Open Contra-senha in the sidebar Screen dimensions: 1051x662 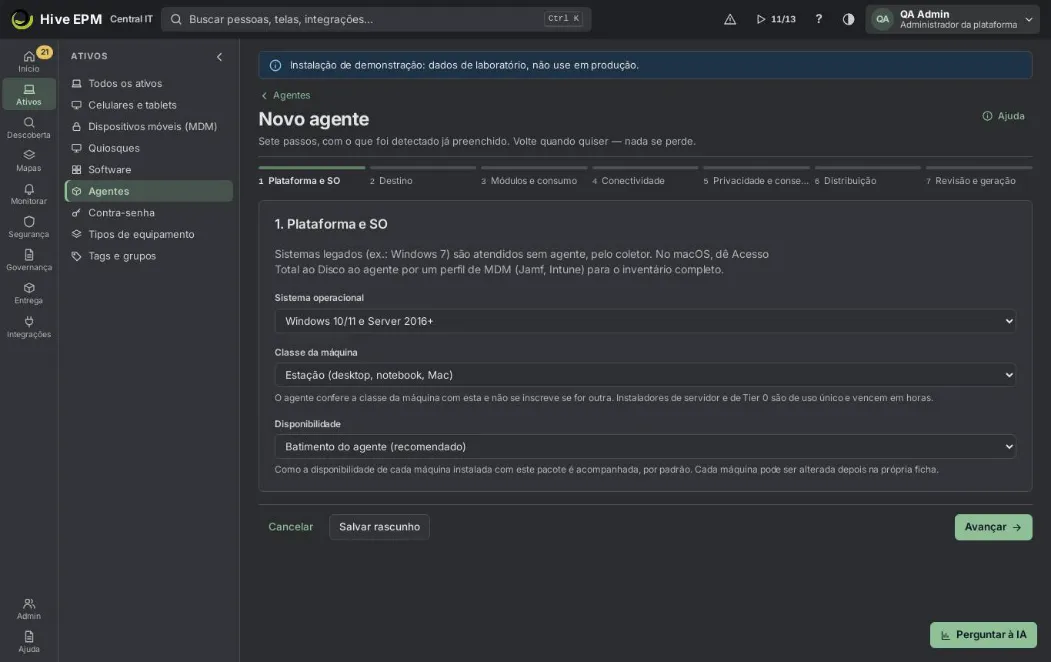pyautogui.click(x=149, y=213)
